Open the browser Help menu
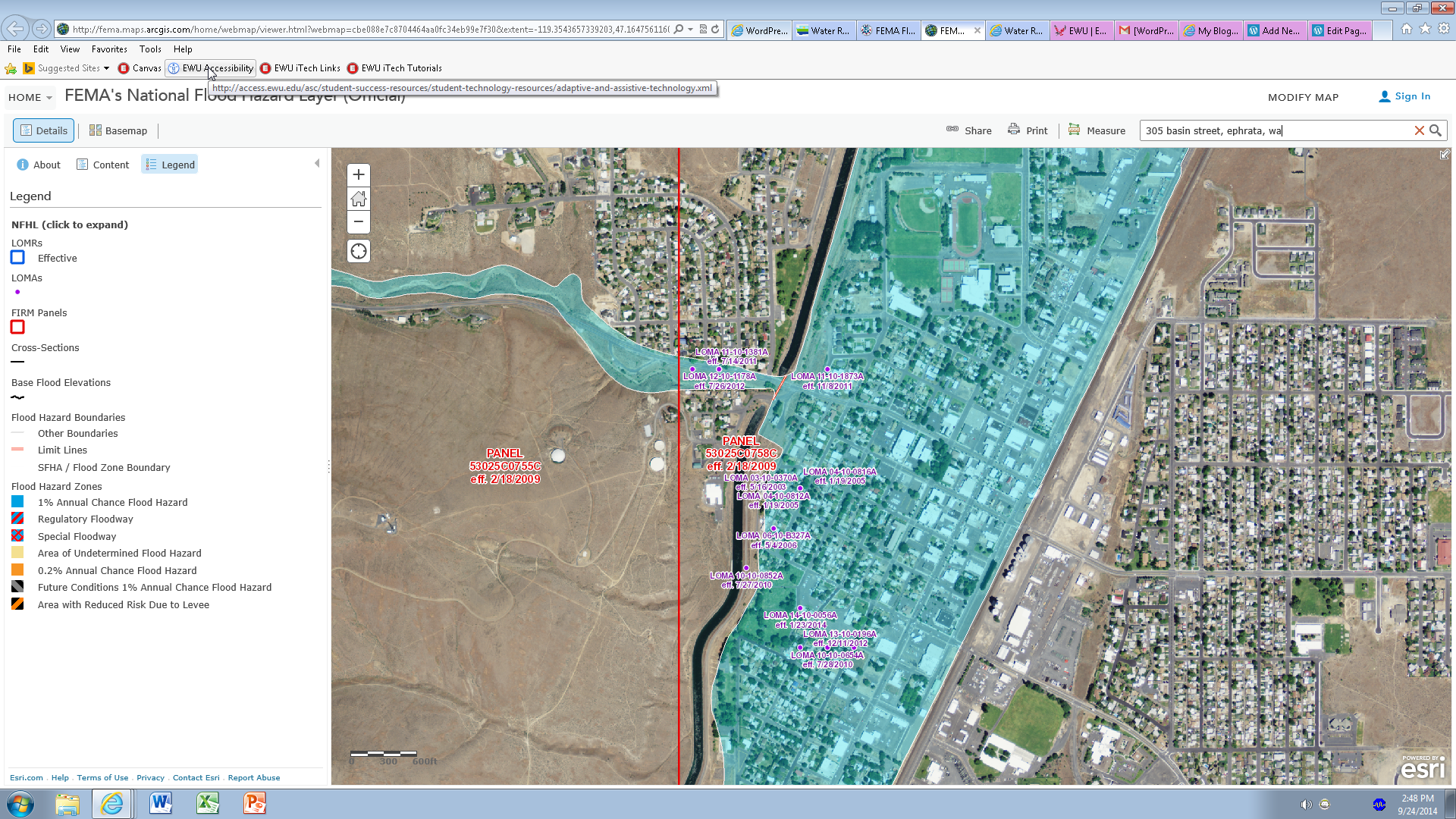This screenshot has width=1456, height=819. point(183,49)
